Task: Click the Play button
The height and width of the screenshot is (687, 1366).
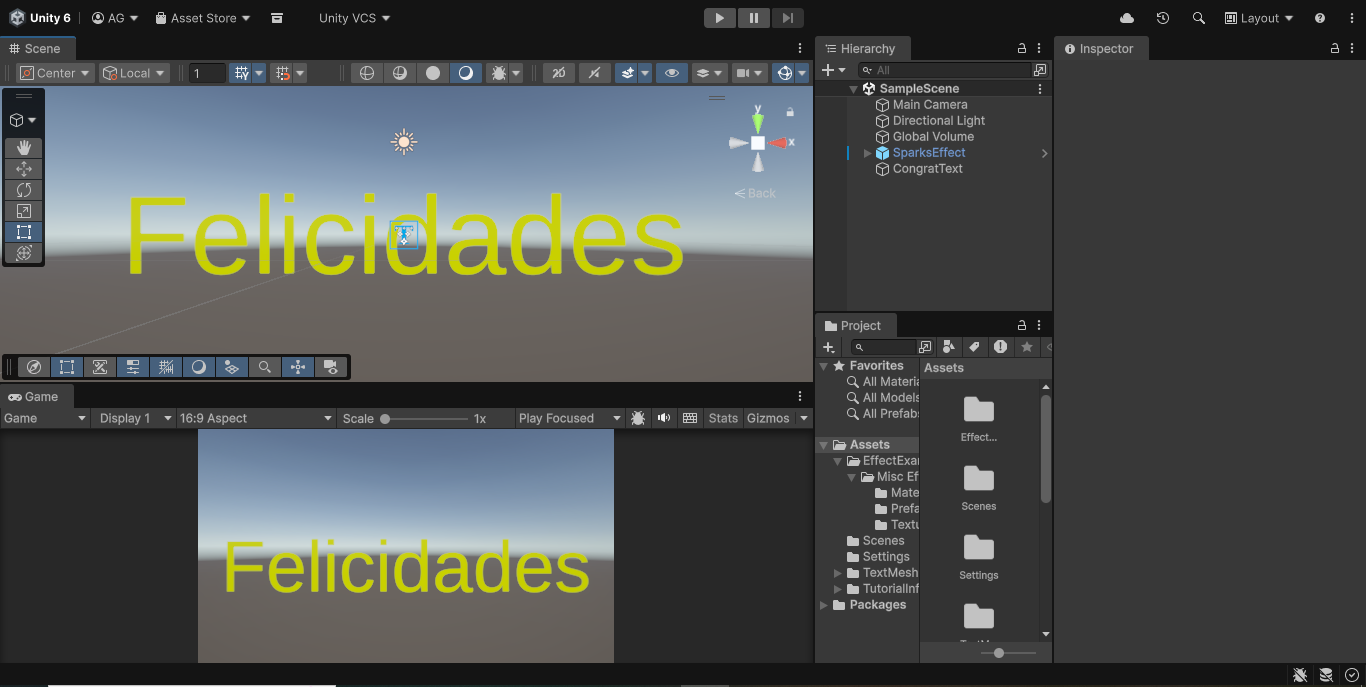Action: pos(719,18)
